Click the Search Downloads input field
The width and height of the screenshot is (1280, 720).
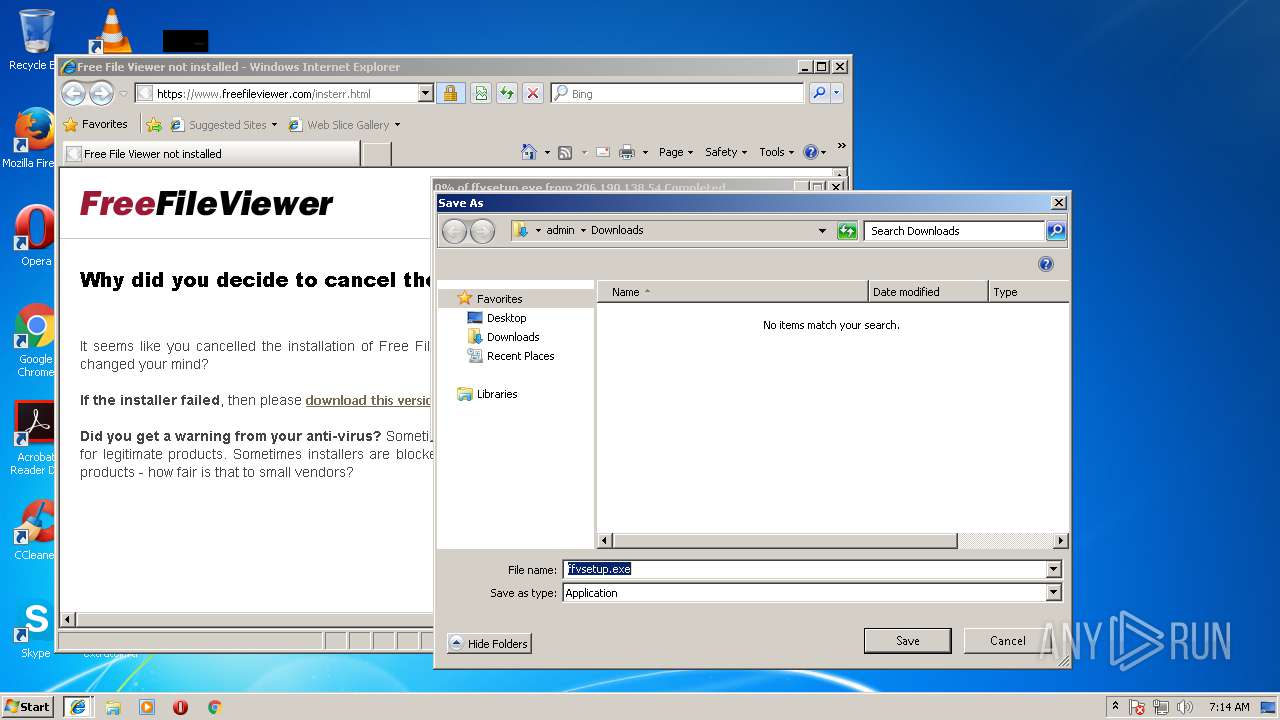(954, 231)
